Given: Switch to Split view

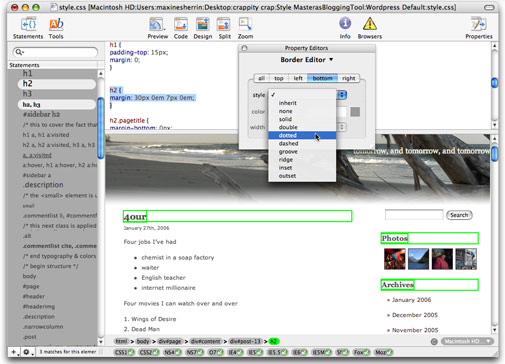Looking at the screenshot, I should coord(224,28).
